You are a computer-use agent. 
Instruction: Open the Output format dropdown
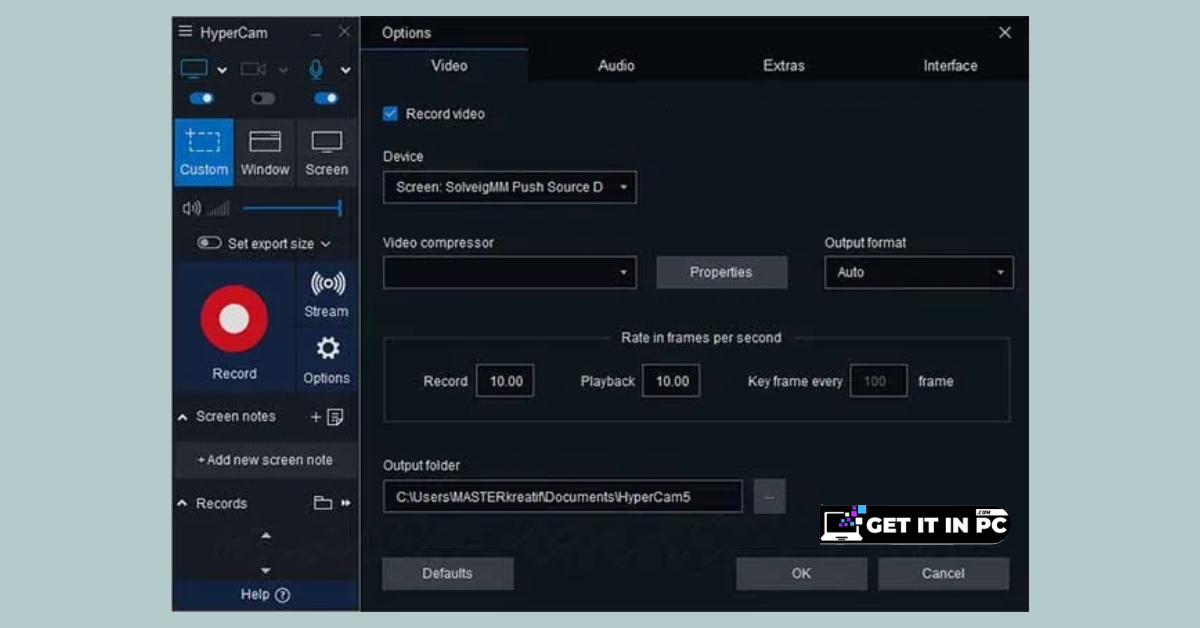(919, 272)
